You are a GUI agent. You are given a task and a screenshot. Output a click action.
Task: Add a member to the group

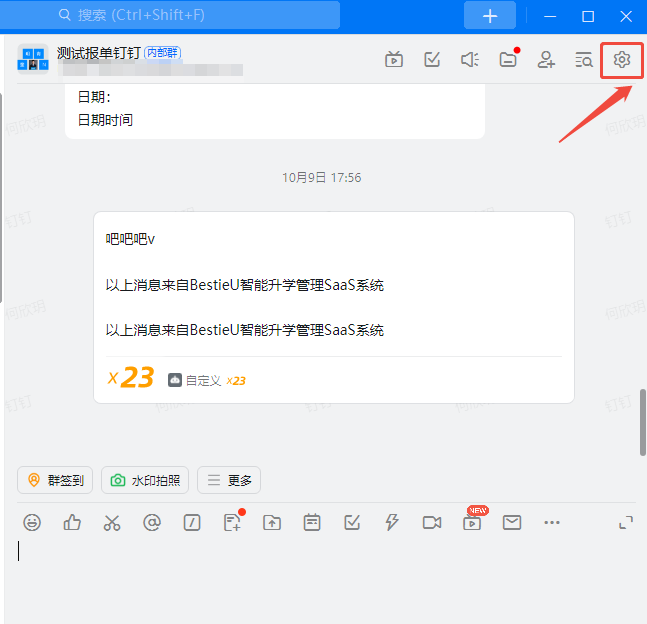pyautogui.click(x=545, y=59)
